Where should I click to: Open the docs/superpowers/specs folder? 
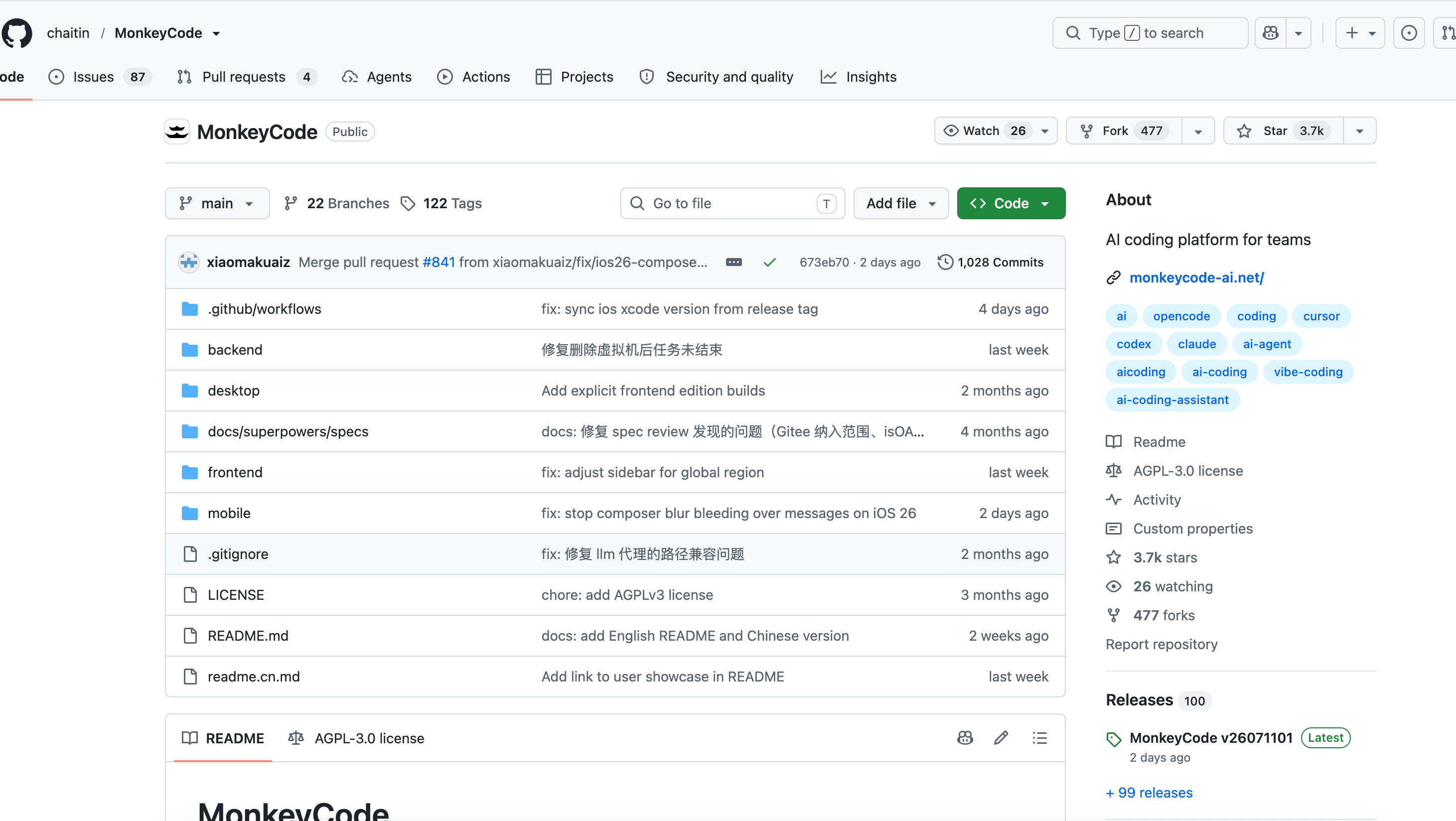pyautogui.click(x=288, y=432)
